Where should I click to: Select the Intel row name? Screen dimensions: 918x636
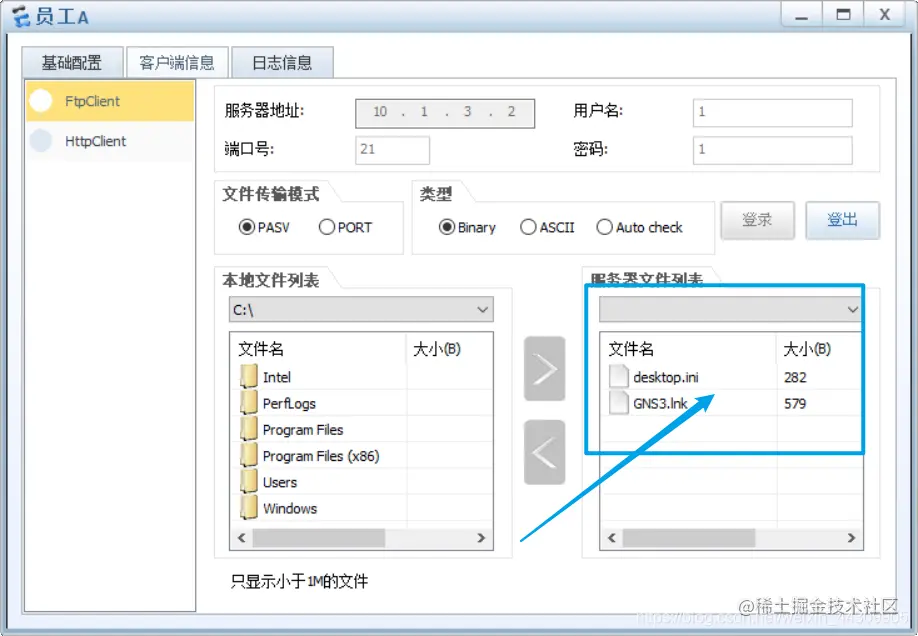point(277,378)
